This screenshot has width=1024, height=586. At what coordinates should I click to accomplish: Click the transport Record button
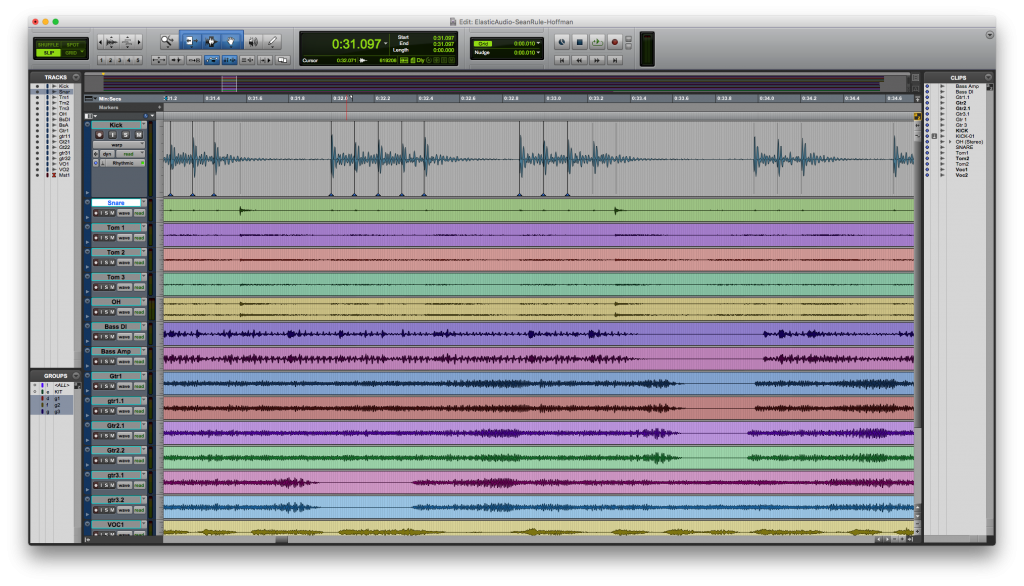615,42
